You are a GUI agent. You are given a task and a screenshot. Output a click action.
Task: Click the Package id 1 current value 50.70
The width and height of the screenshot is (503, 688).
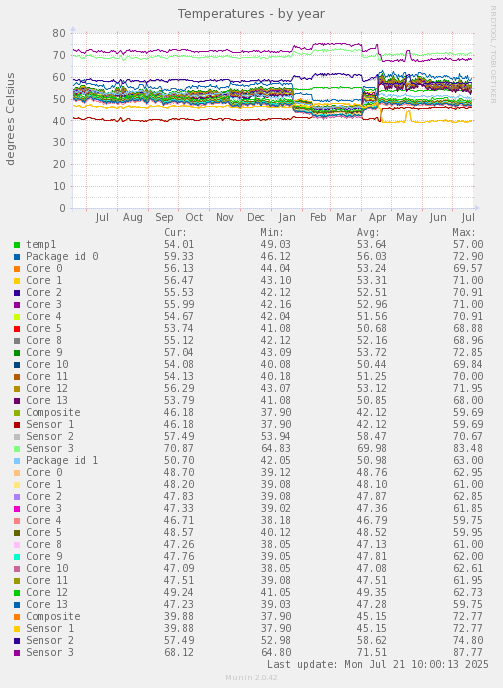[179, 460]
